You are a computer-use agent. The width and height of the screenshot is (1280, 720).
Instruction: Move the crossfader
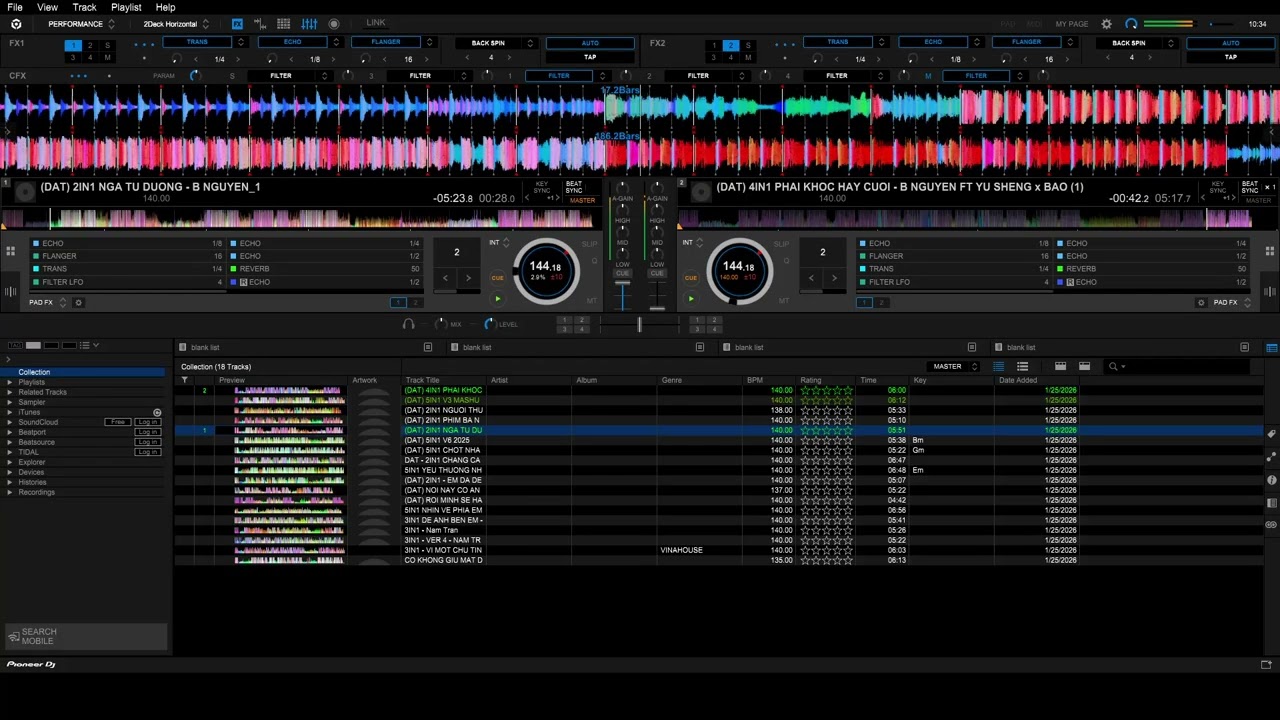click(639, 324)
